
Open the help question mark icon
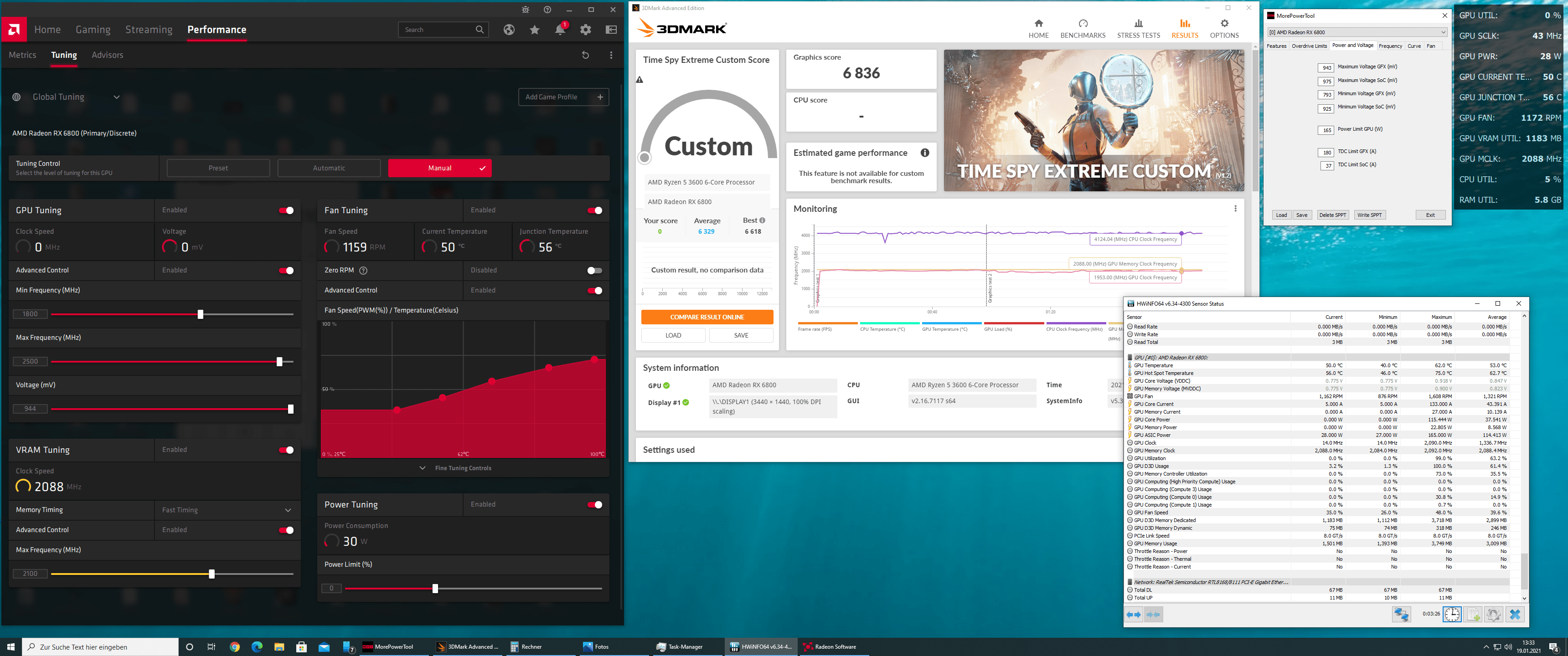coord(547,10)
